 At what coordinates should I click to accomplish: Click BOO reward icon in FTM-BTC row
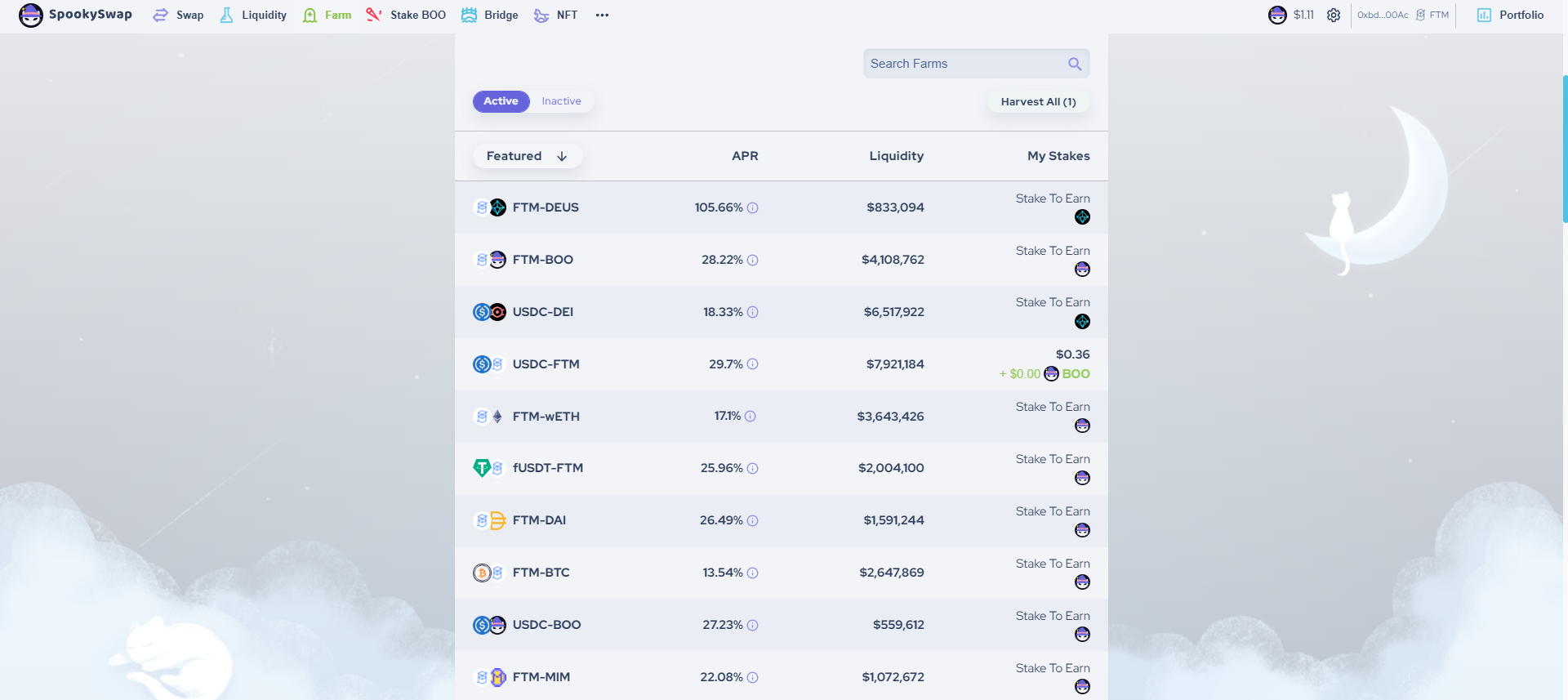coord(1082,582)
